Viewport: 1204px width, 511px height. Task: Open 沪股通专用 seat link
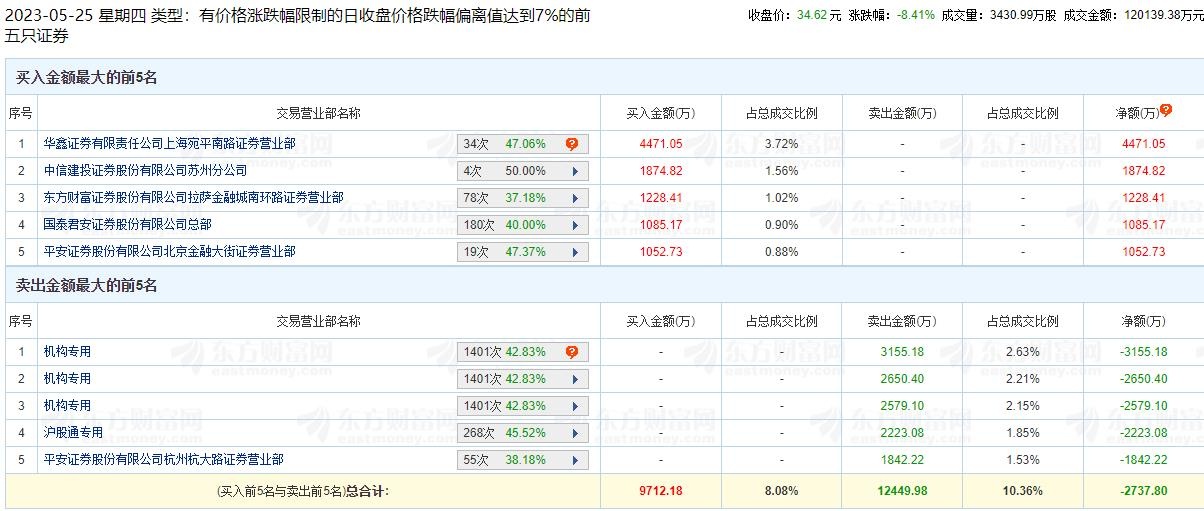73,433
